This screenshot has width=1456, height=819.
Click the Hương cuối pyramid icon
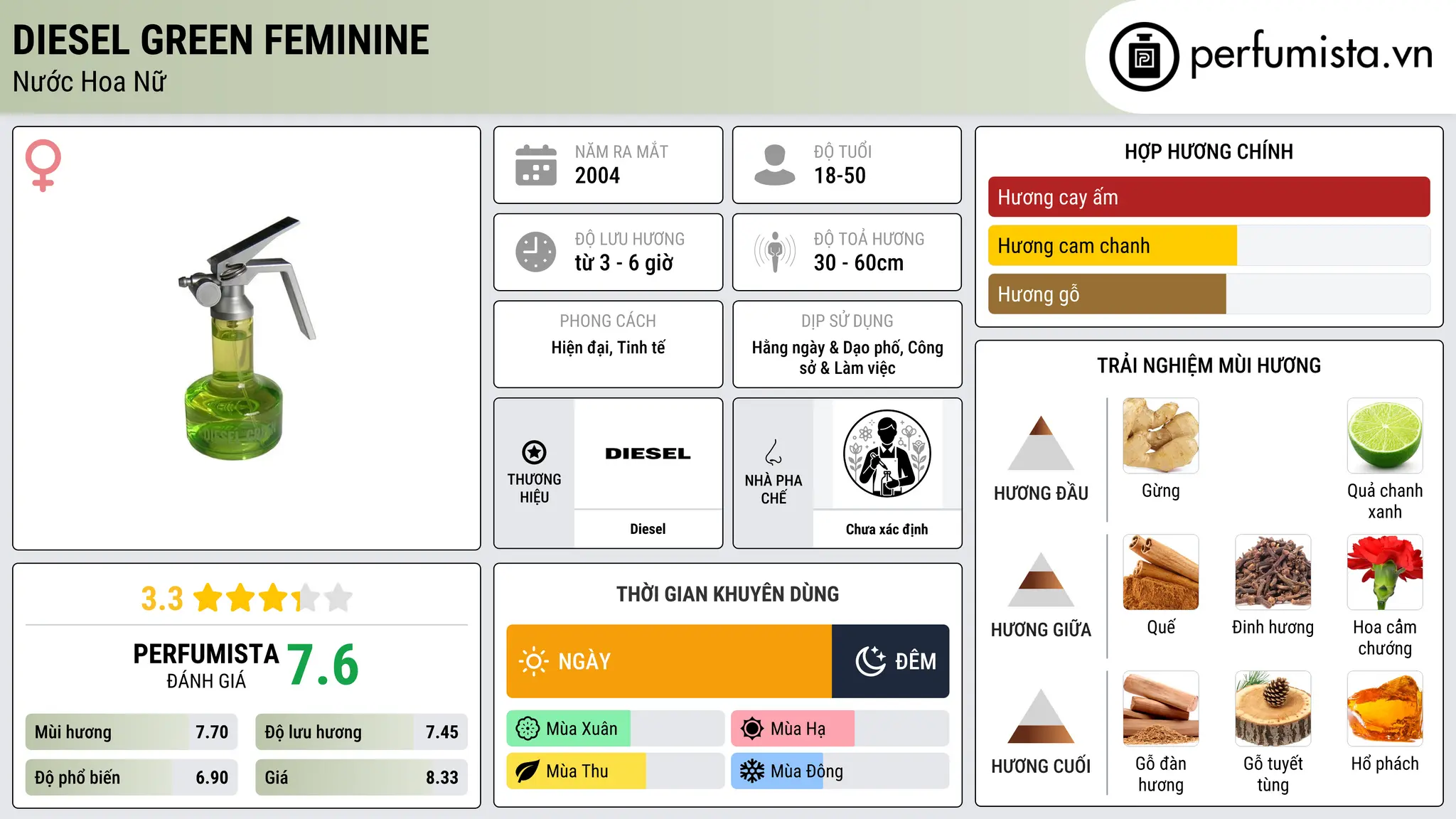pos(1042,716)
